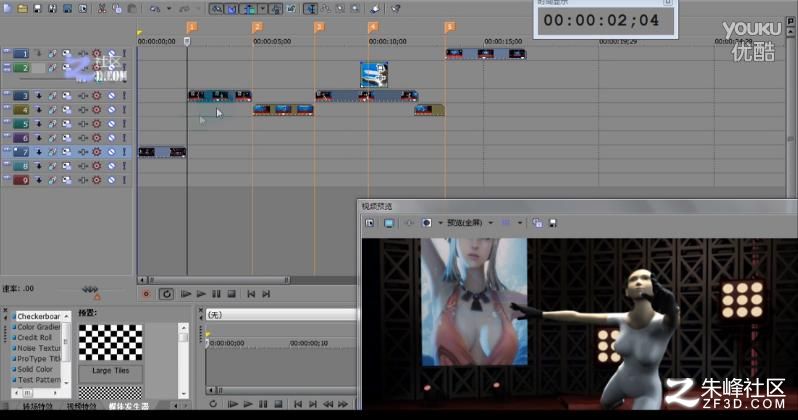798x420 pixels.
Task: Toggle snapping in the toolbar
Action: pos(216,8)
